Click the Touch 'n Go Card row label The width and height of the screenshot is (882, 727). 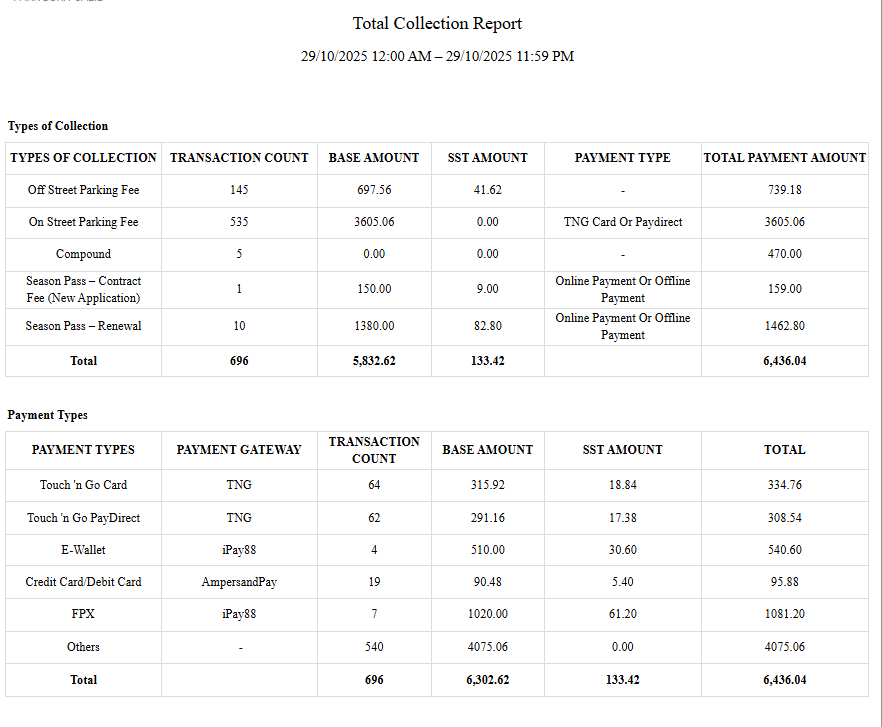tap(83, 485)
